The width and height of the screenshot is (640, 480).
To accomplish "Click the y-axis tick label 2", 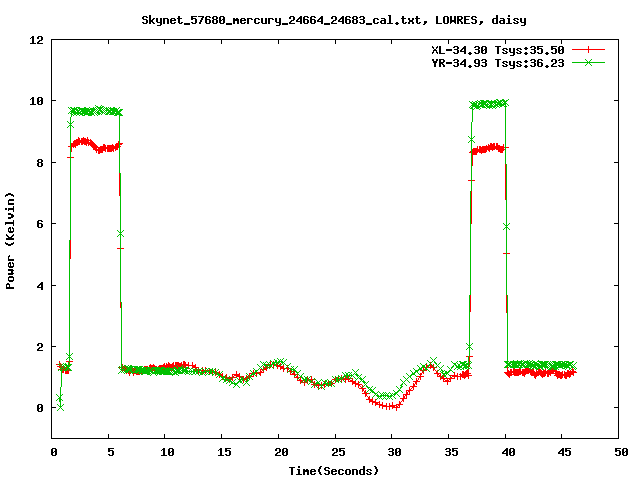I will [40, 347].
